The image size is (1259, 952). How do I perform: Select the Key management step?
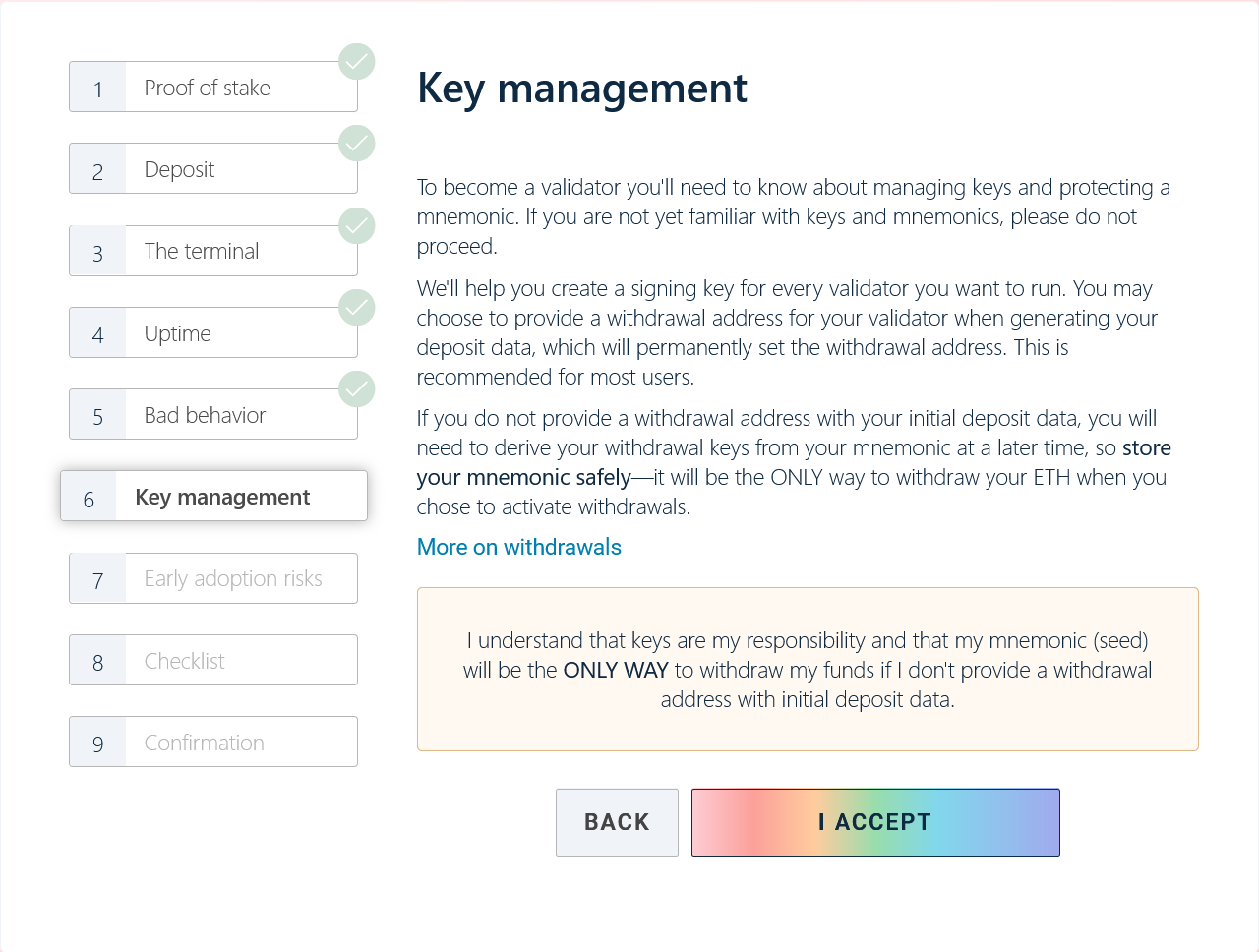(213, 497)
